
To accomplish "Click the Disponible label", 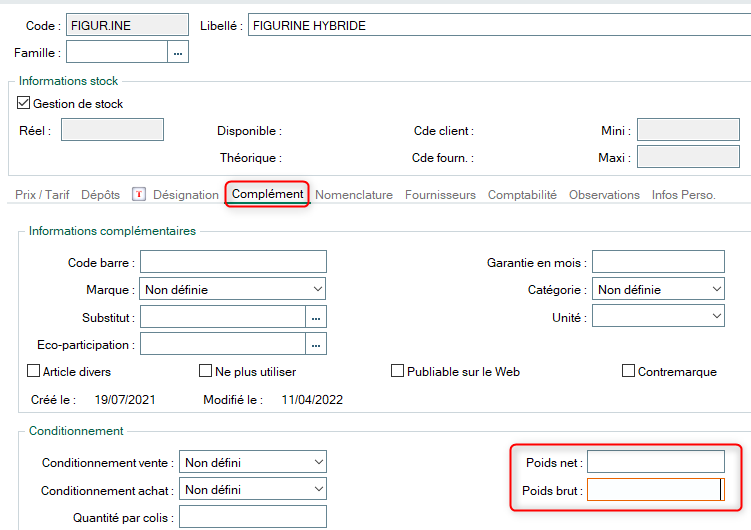I will click(x=249, y=131).
